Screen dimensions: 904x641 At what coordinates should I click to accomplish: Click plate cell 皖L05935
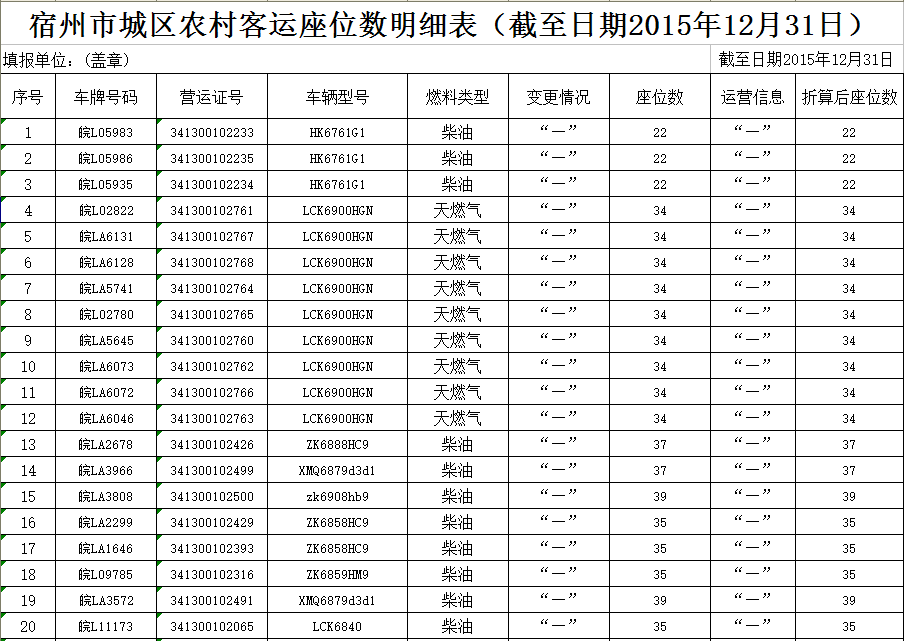point(106,184)
